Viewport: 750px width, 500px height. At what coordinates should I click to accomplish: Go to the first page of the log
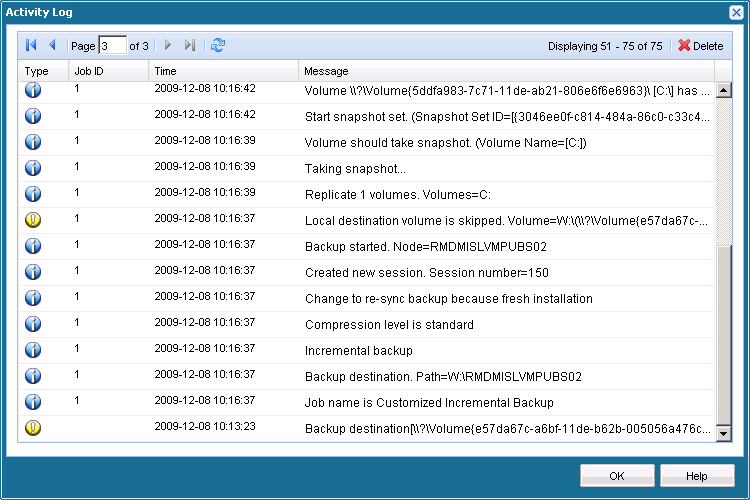tap(31, 45)
